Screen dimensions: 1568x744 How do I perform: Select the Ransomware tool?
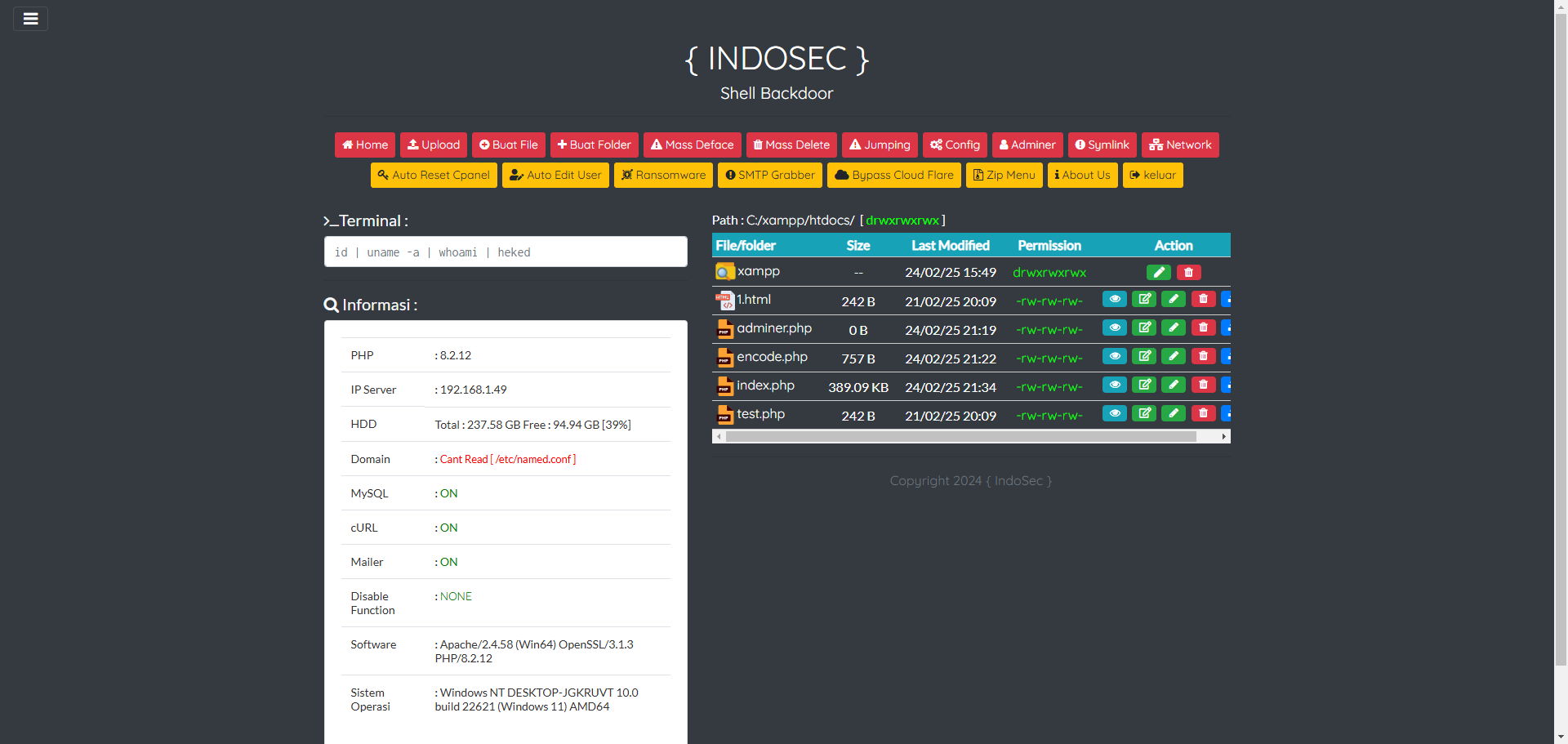click(x=663, y=175)
